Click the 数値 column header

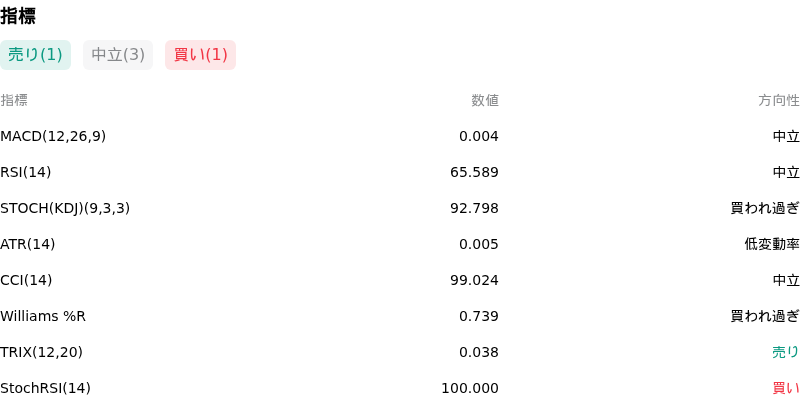485,101
